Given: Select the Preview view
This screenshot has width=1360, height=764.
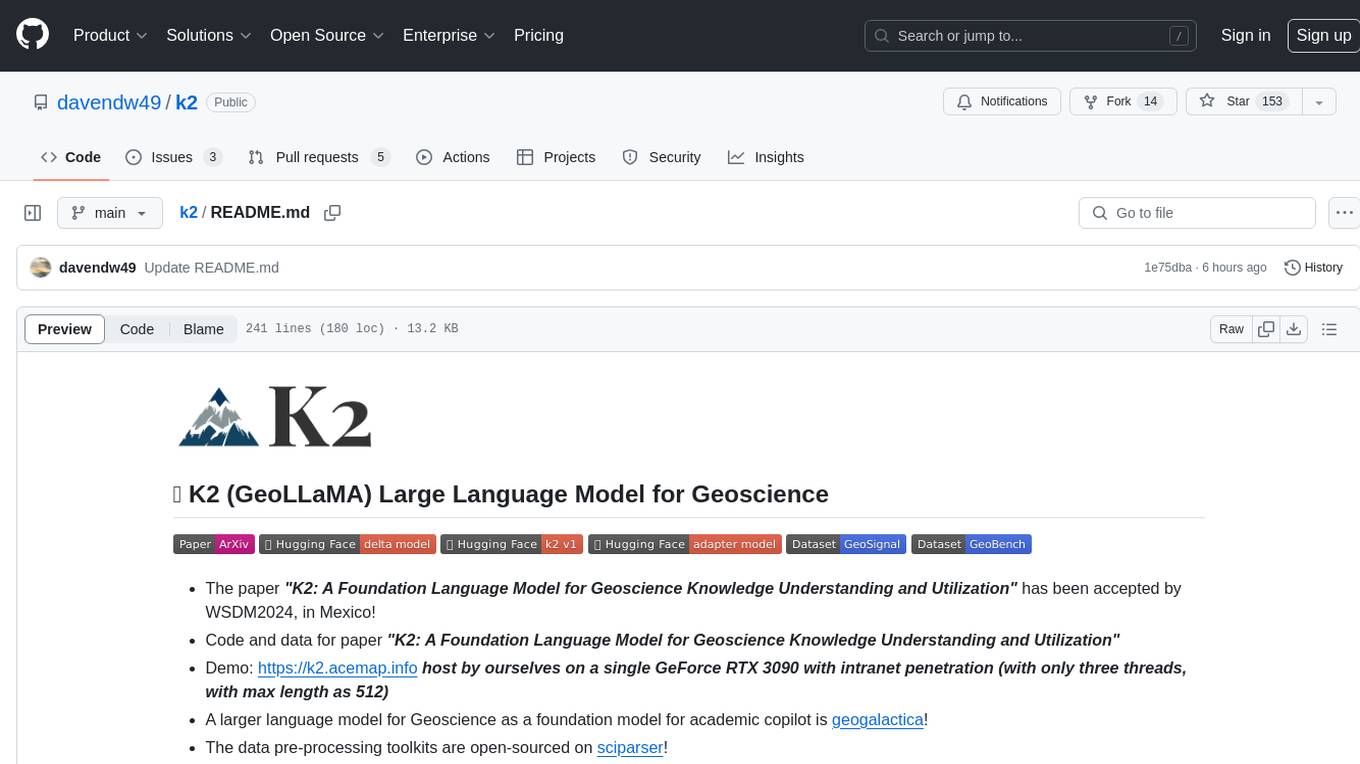Looking at the screenshot, I should tap(65, 329).
